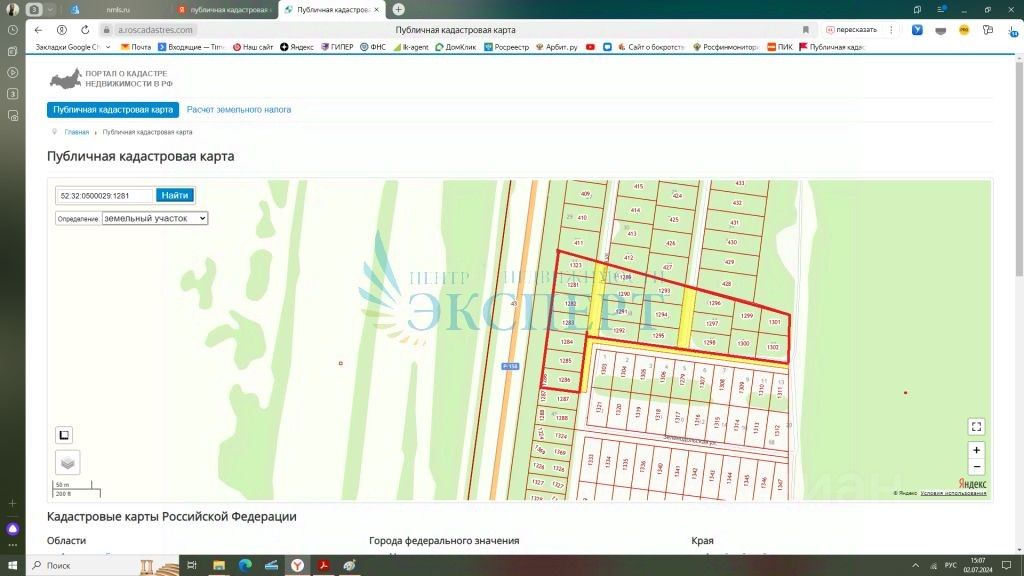
Task: Open Арбит.ру bookmark
Action: tap(556, 47)
